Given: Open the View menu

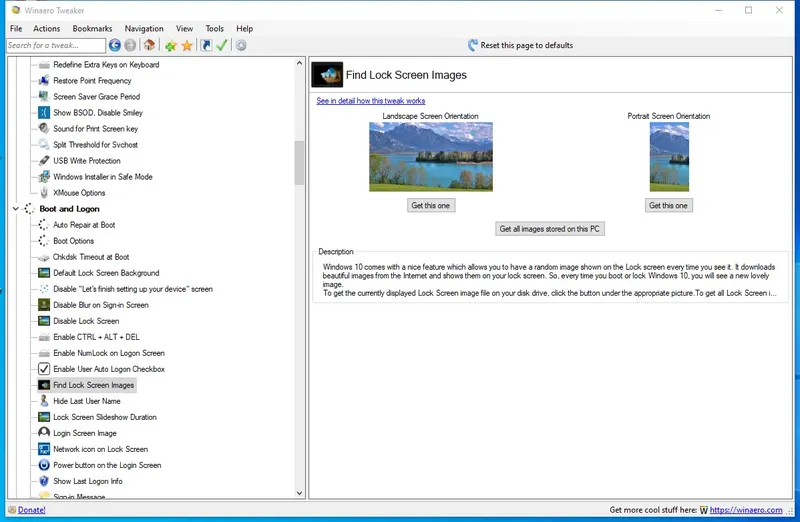Looking at the screenshot, I should [x=184, y=29].
